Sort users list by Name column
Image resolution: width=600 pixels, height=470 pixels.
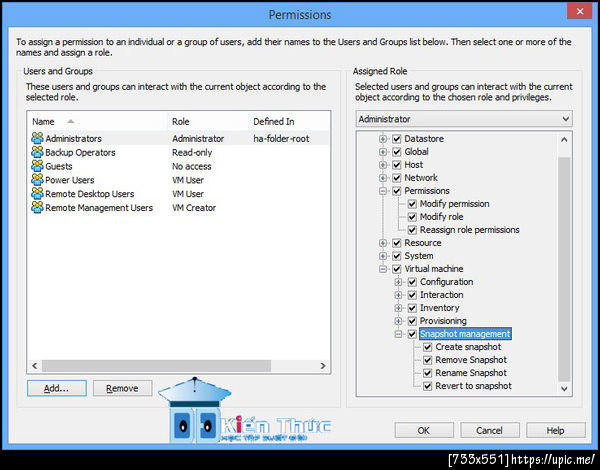click(x=98, y=122)
